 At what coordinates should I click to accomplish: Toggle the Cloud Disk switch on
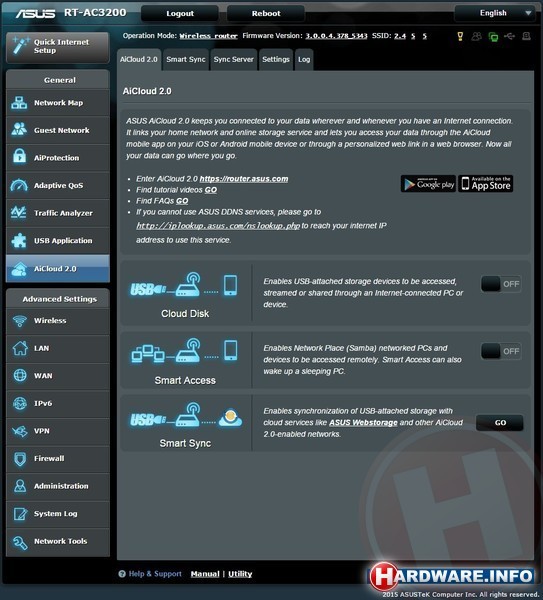click(x=501, y=284)
